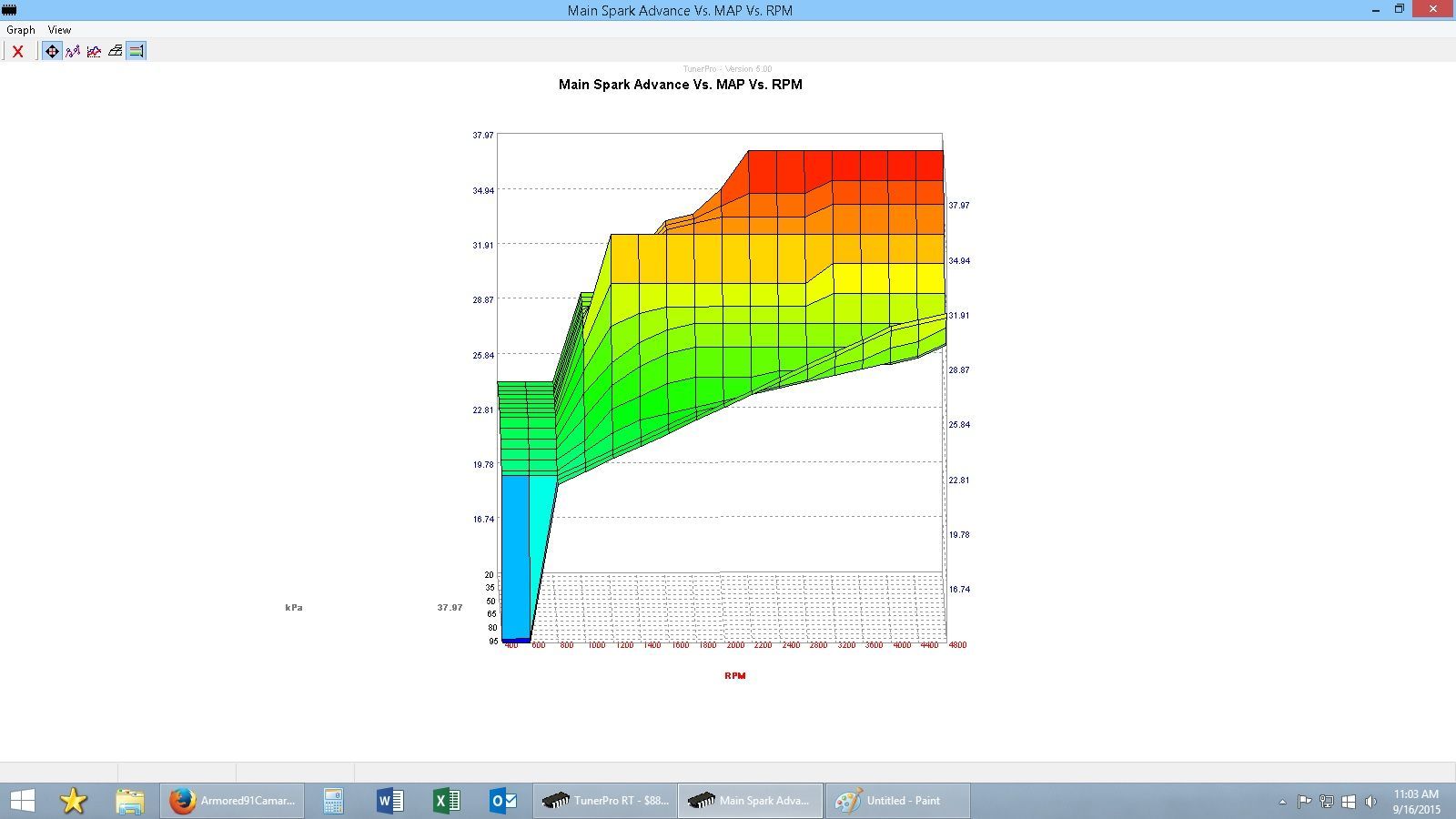Click the volume speaker tray icon

pyautogui.click(x=1370, y=802)
